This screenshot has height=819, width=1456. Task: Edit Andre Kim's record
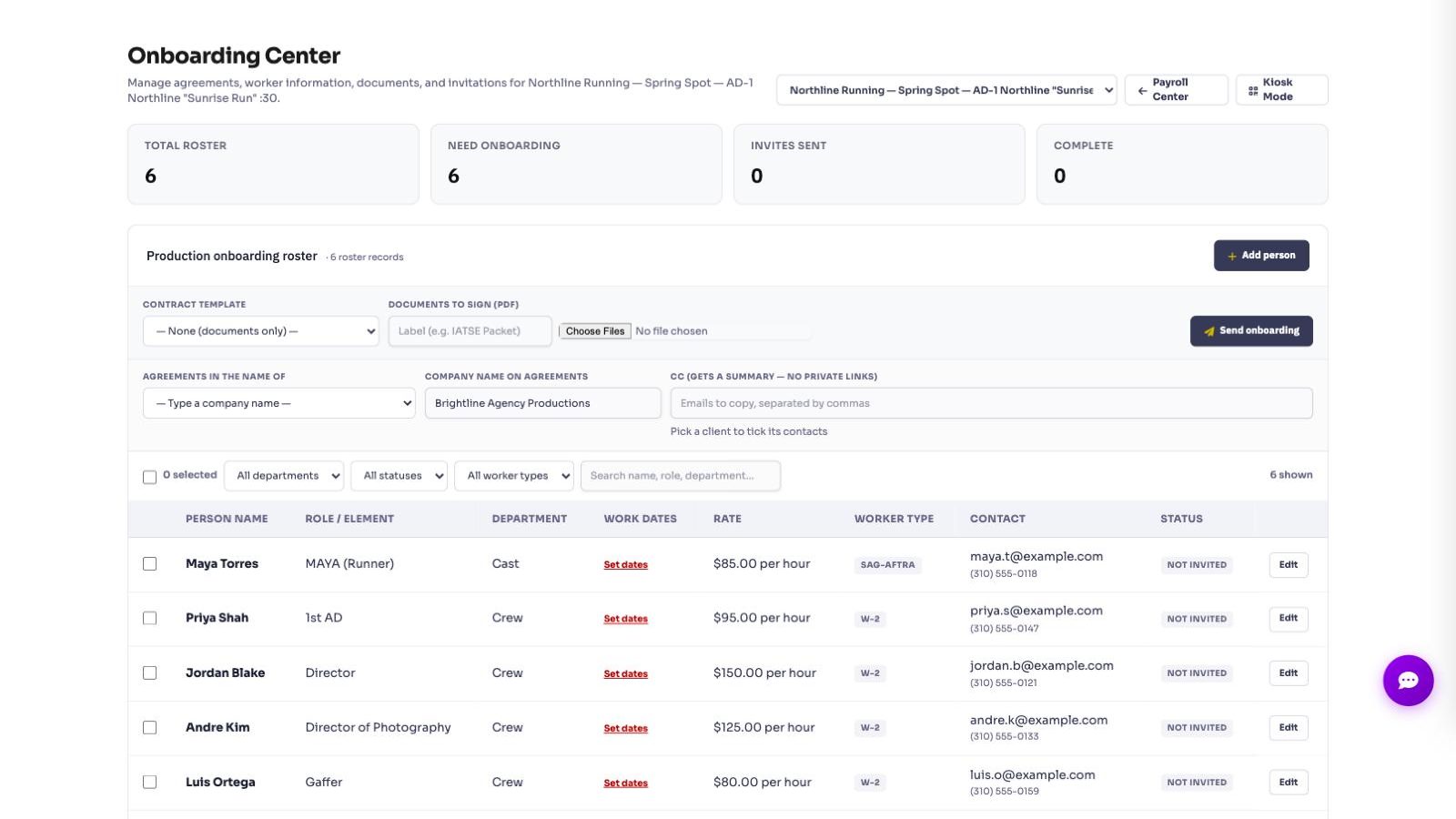point(1289,728)
